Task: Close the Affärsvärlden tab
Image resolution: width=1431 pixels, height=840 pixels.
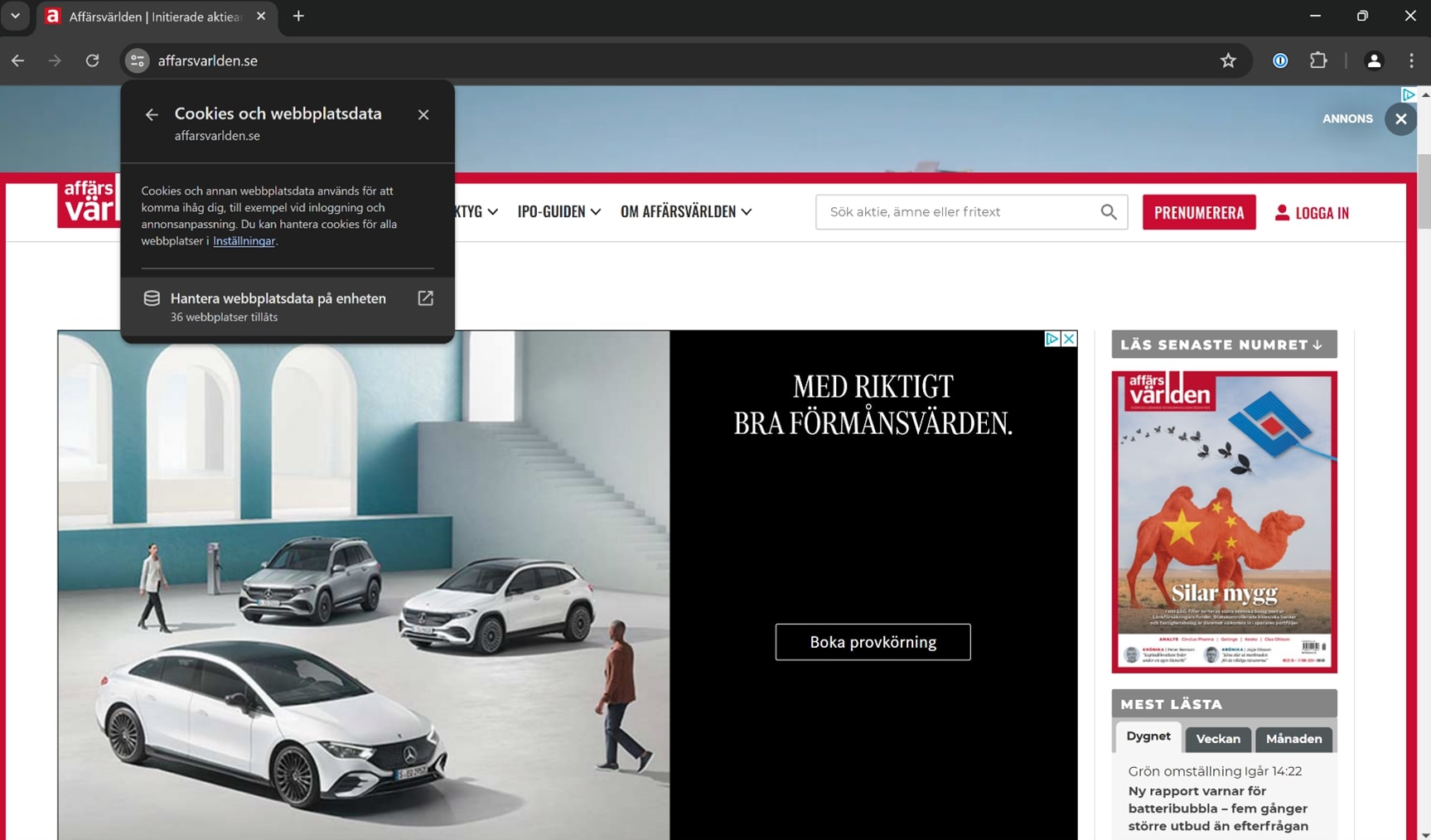Action: 261,16
